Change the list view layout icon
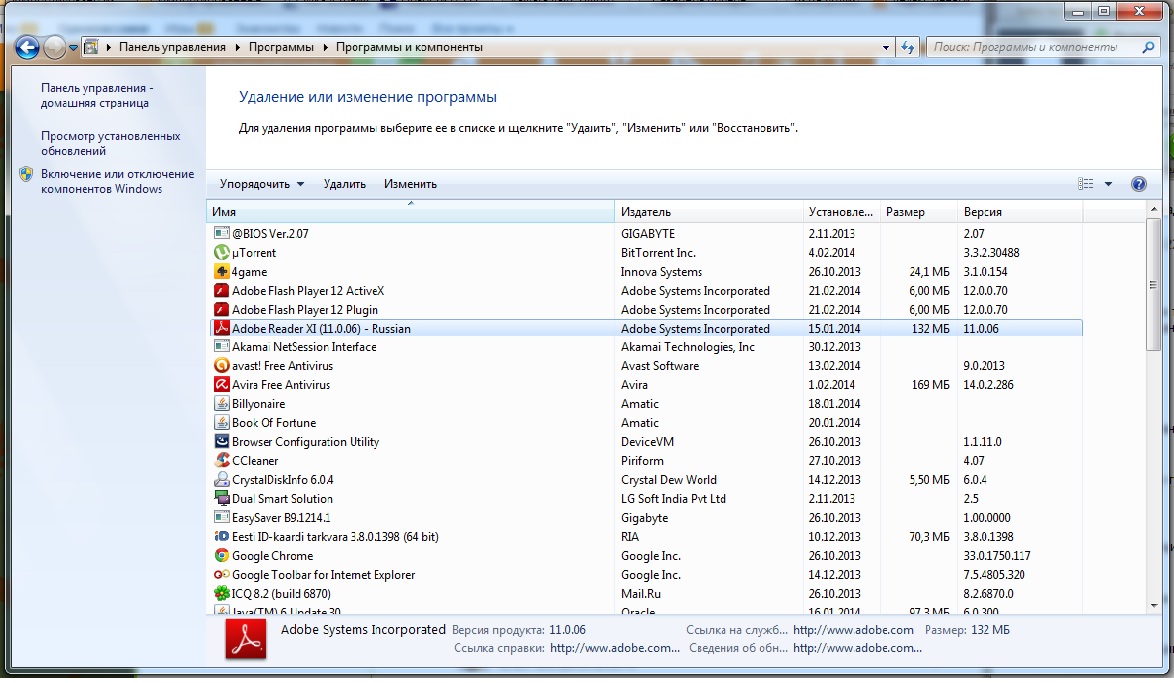 (1085, 184)
